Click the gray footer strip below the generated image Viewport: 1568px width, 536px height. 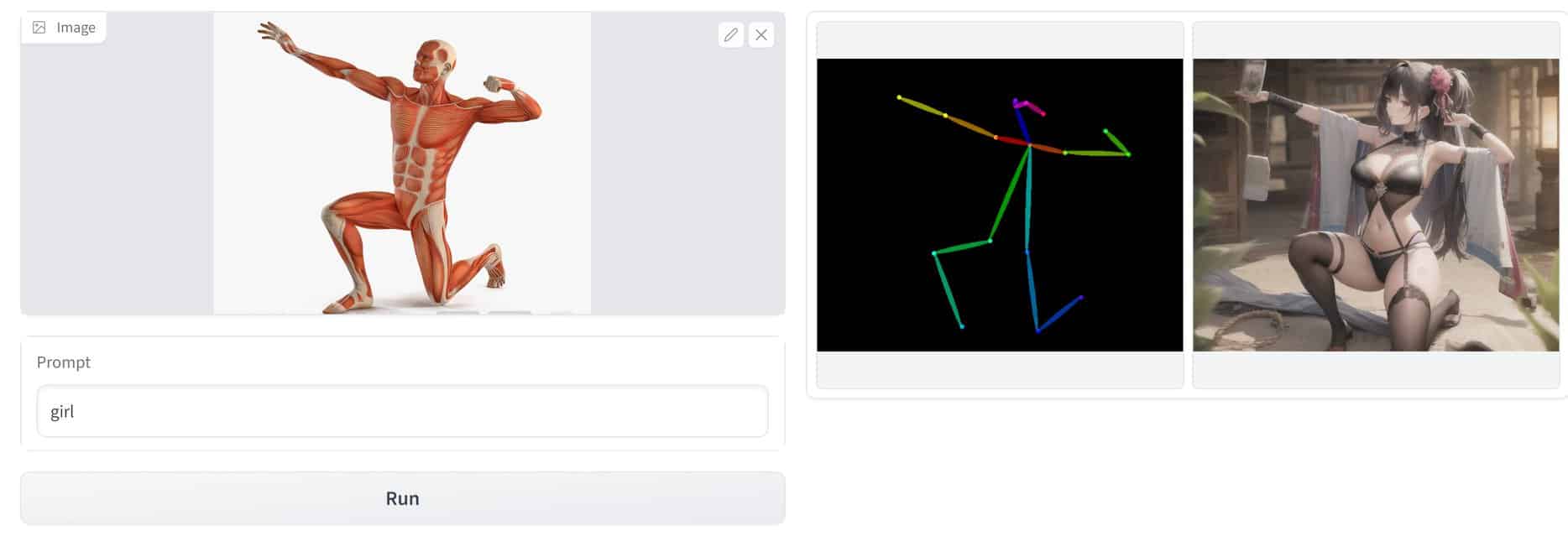(x=1376, y=369)
